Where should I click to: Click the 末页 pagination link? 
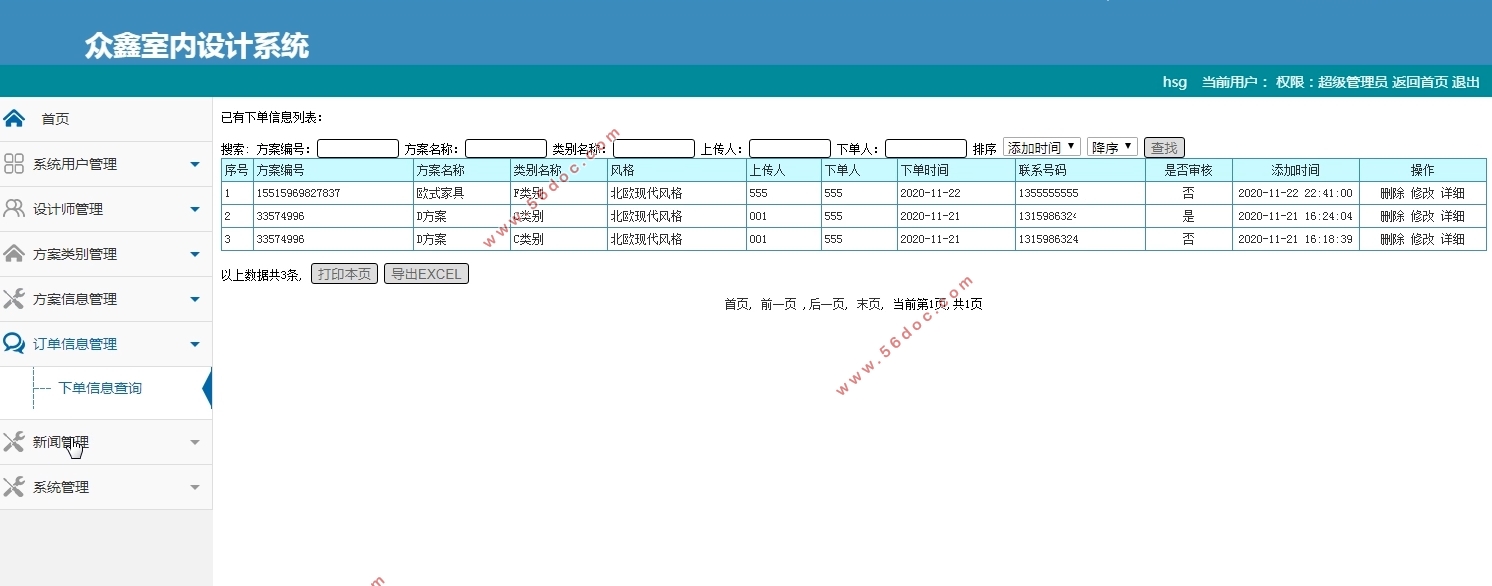coord(868,304)
